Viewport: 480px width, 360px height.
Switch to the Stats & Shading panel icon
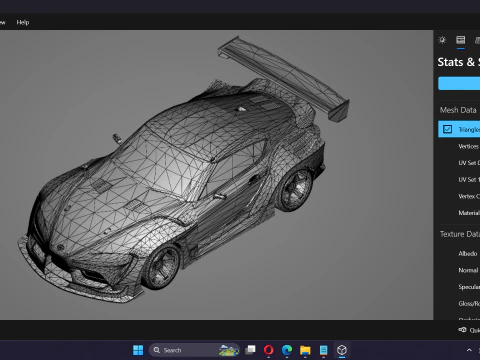coord(461,40)
